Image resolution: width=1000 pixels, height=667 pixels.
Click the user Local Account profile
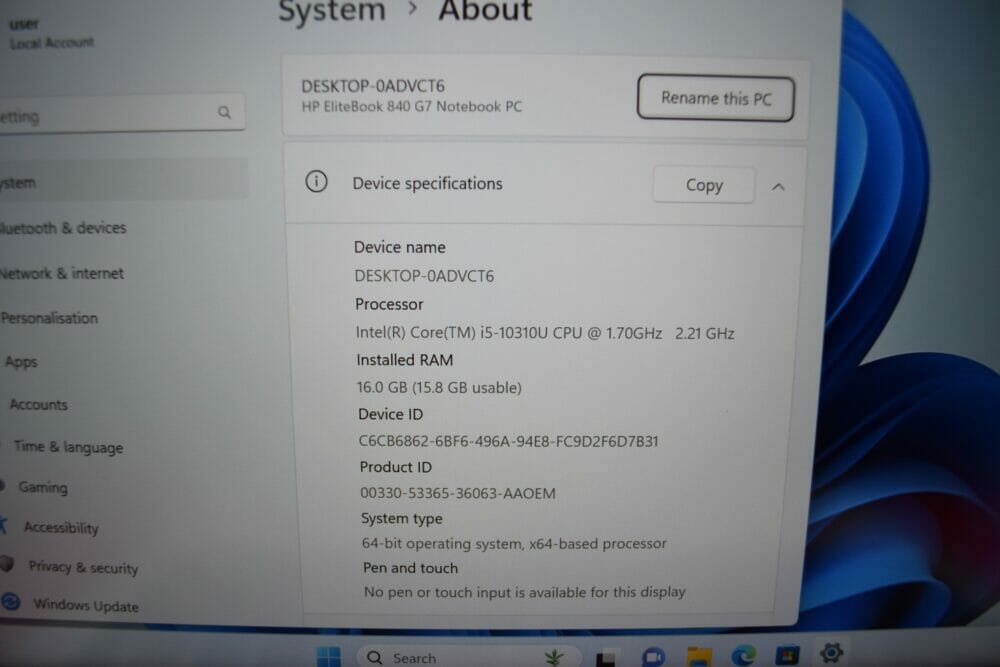click(51, 34)
